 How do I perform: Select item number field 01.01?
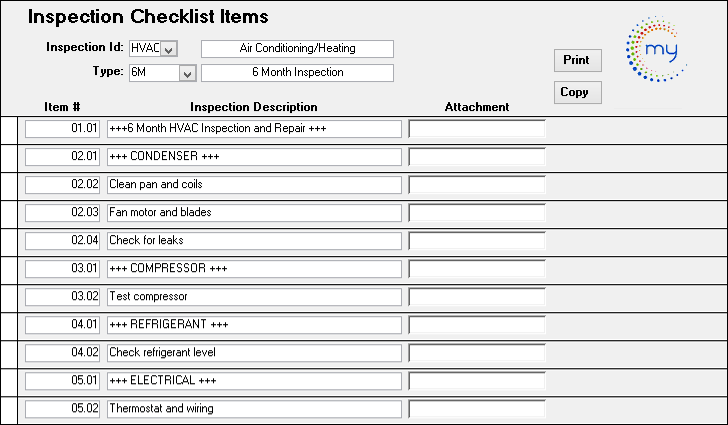[62, 129]
